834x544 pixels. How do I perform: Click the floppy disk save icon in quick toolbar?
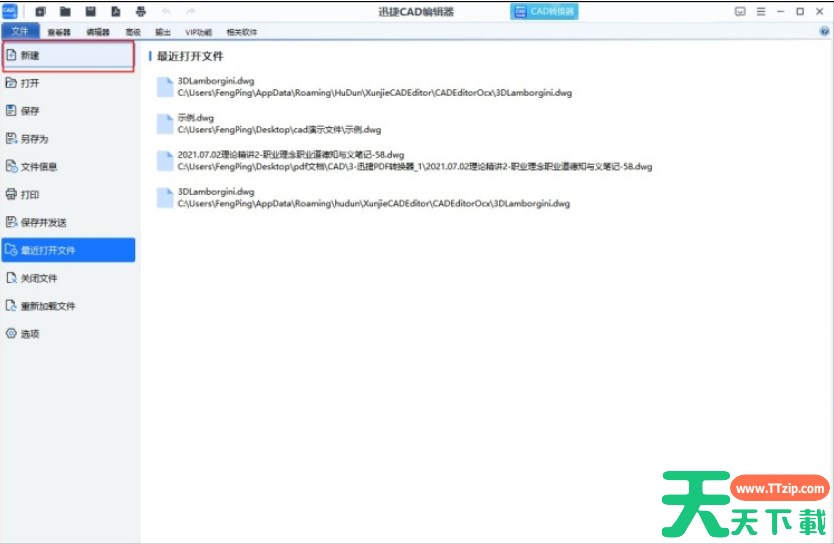[x=90, y=11]
